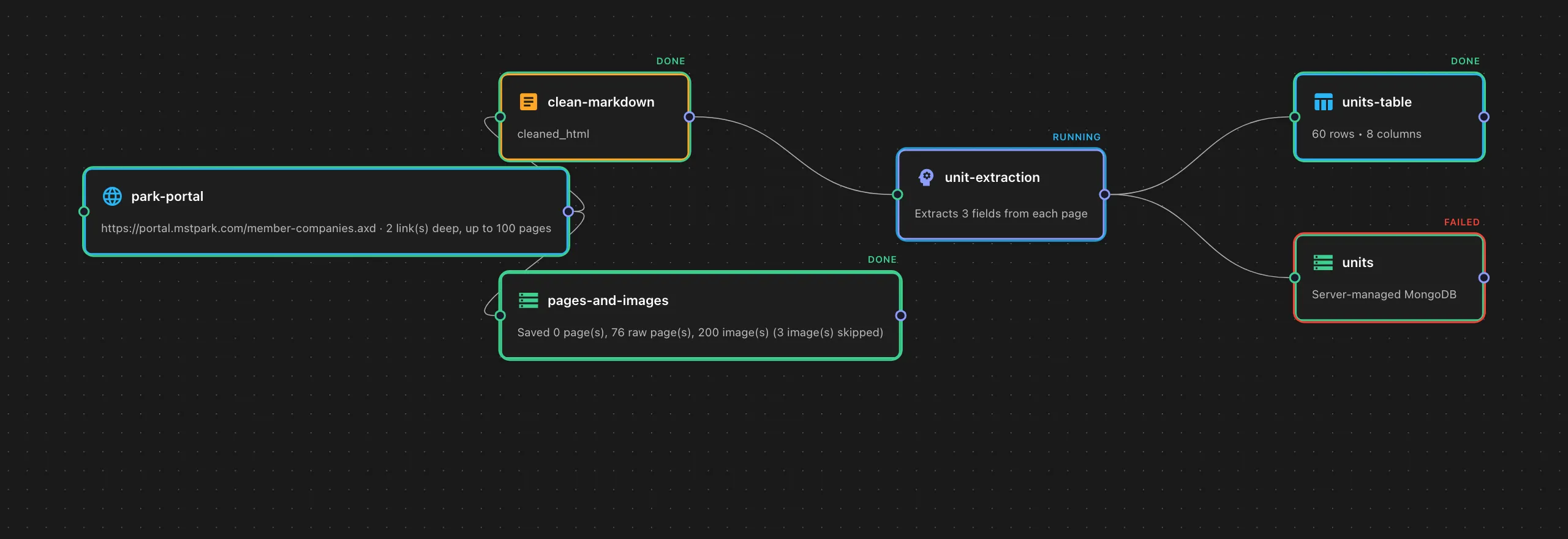The width and height of the screenshot is (1568, 539).
Task: Click the DONE status above clean-markdown
Action: [x=671, y=61]
